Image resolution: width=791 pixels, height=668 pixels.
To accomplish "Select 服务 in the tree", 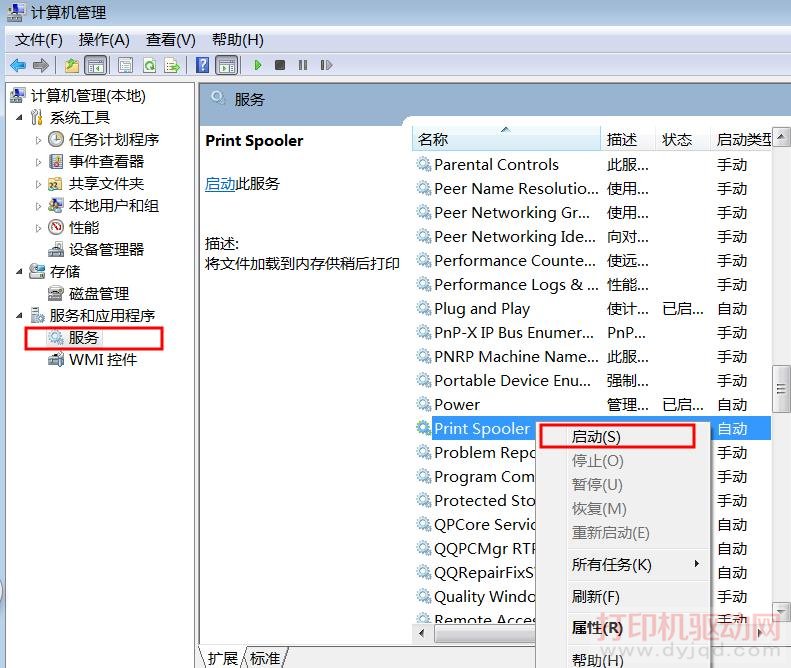I will pos(83,338).
